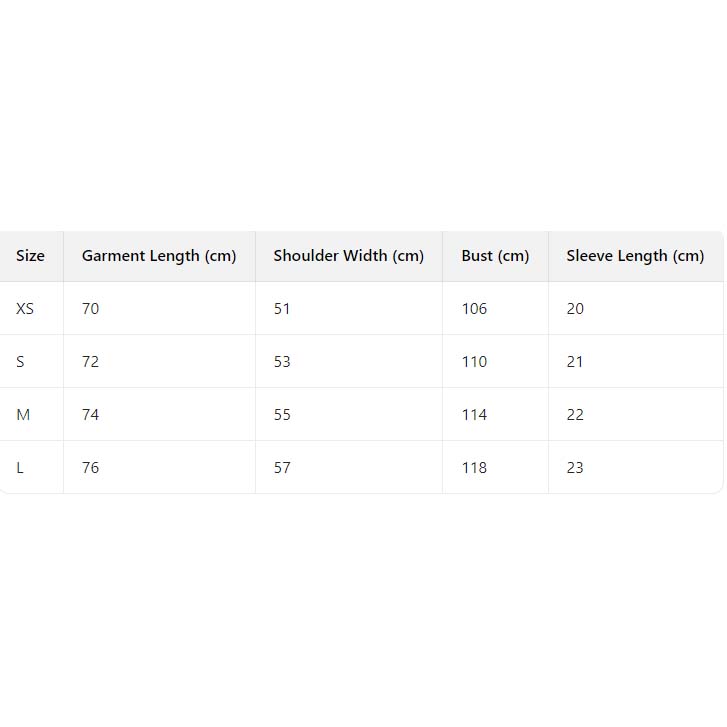Viewport: 727px width, 727px height.
Task: Select sleeve length value 20
Action: click(575, 309)
